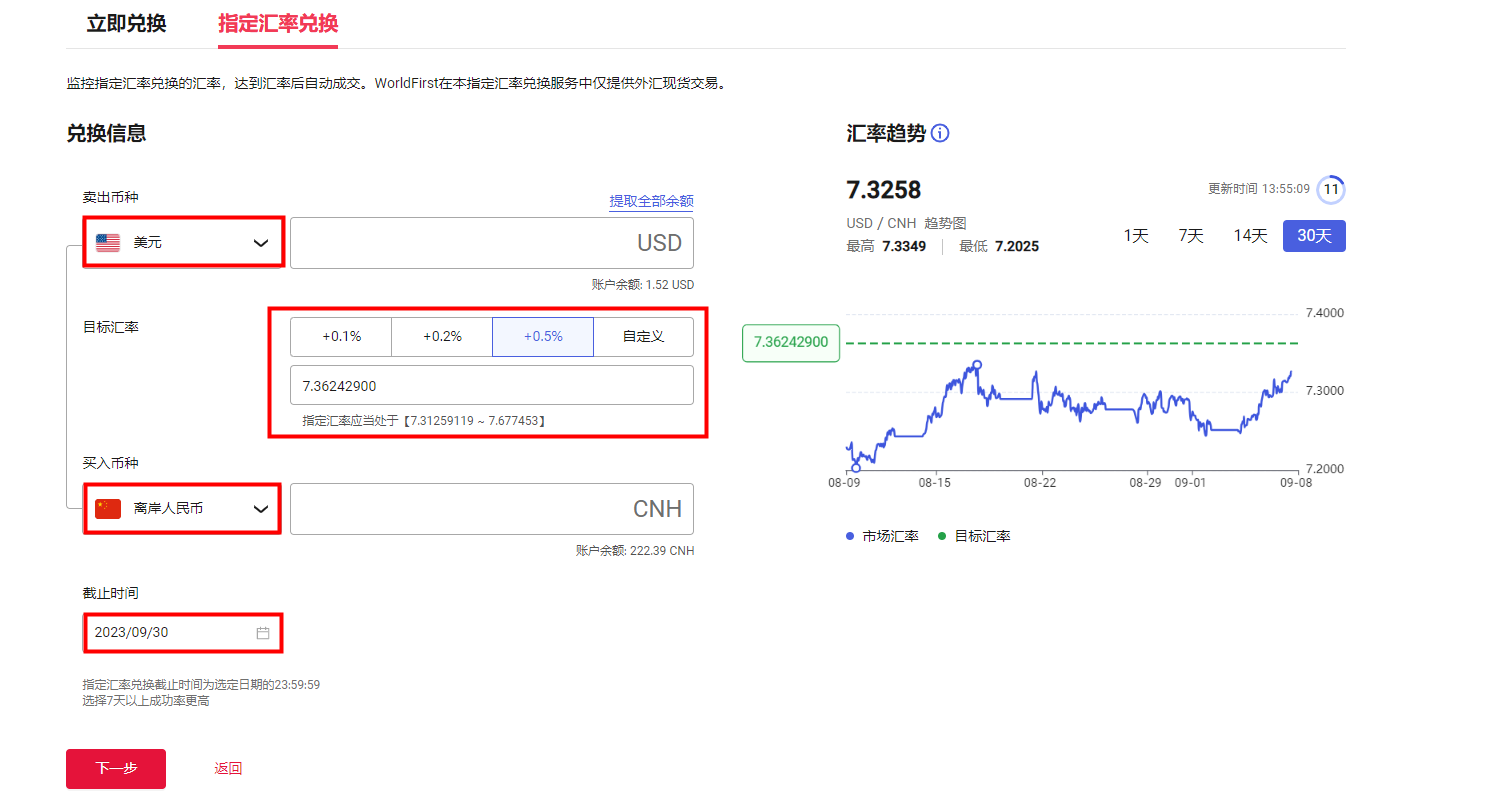Click the 目标汇率 green legend dot

pyautogui.click(x=942, y=537)
